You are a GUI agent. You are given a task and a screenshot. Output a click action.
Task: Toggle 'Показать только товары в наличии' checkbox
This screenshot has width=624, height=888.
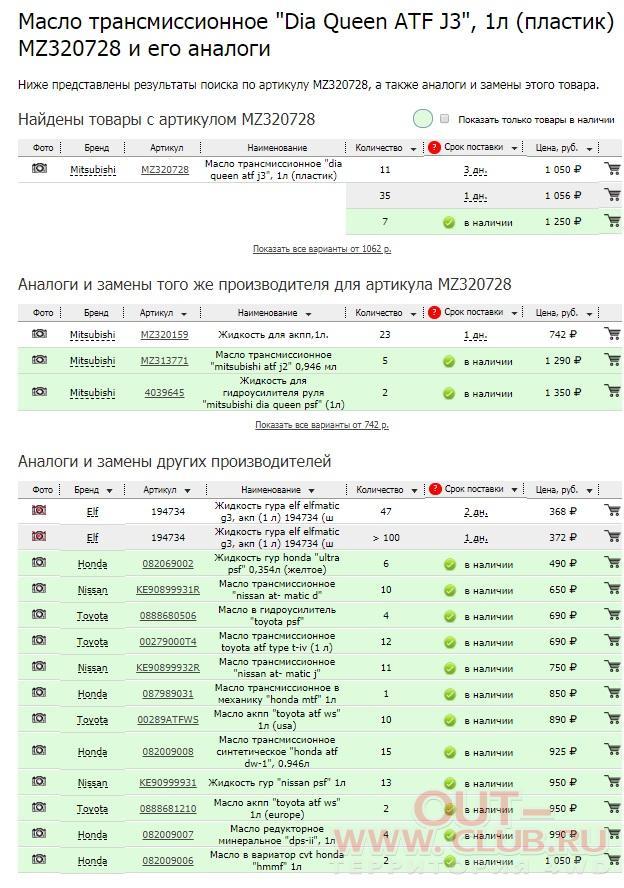pos(445,119)
